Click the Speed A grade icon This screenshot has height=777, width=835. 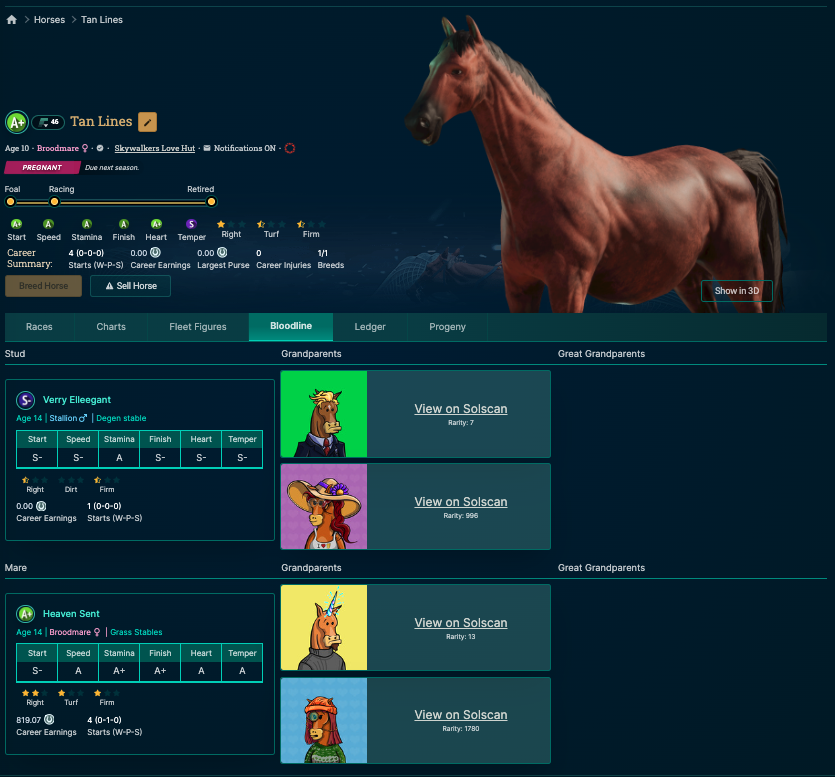point(48,224)
